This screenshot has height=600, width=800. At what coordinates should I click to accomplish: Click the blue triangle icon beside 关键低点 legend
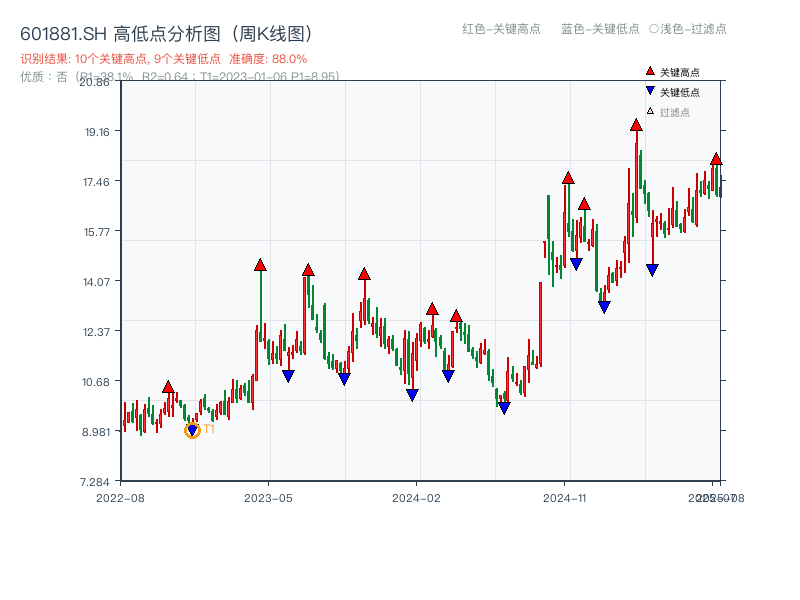click(650, 91)
